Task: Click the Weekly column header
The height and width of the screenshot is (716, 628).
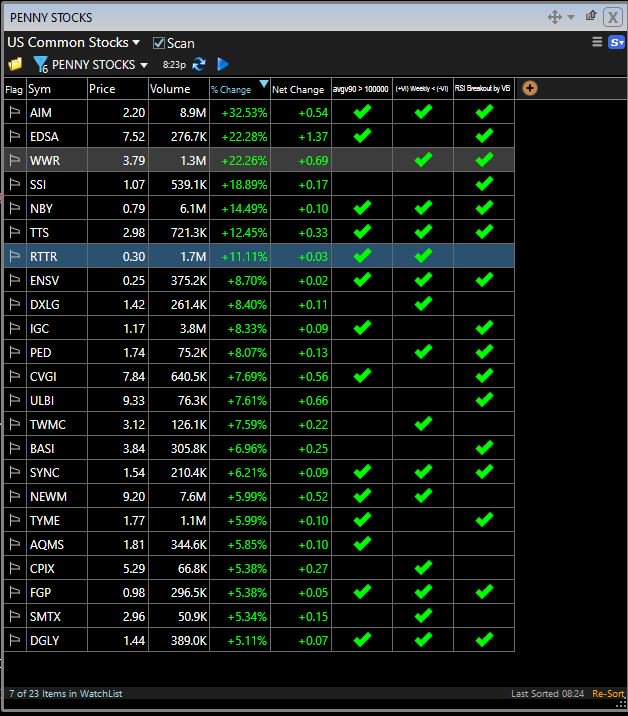Action: pyautogui.click(x=422, y=89)
